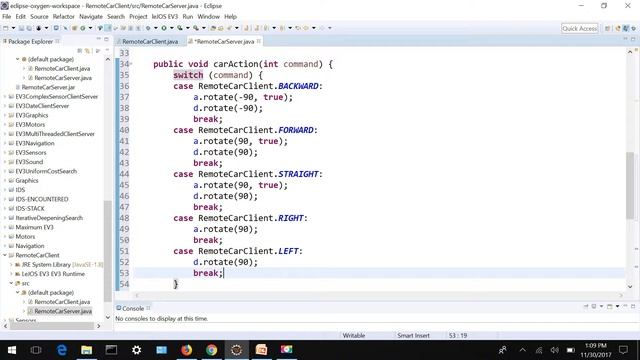Open Microsoft Edge from the taskbar

click(62, 350)
